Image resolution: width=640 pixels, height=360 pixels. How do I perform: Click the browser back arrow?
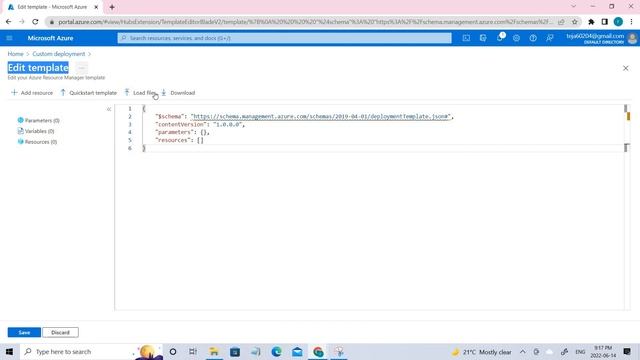9,22
